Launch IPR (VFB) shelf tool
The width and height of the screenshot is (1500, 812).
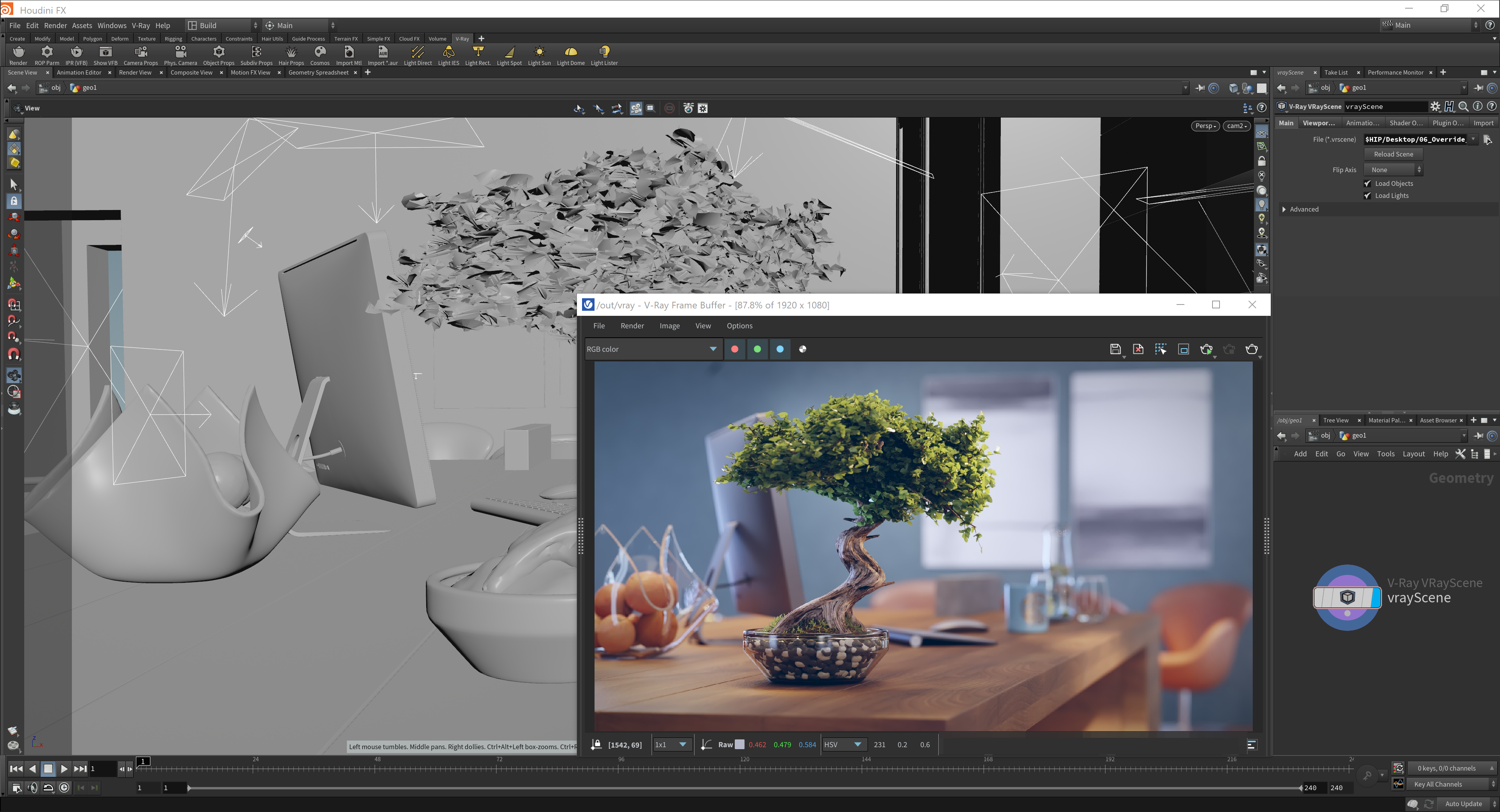coord(76,55)
